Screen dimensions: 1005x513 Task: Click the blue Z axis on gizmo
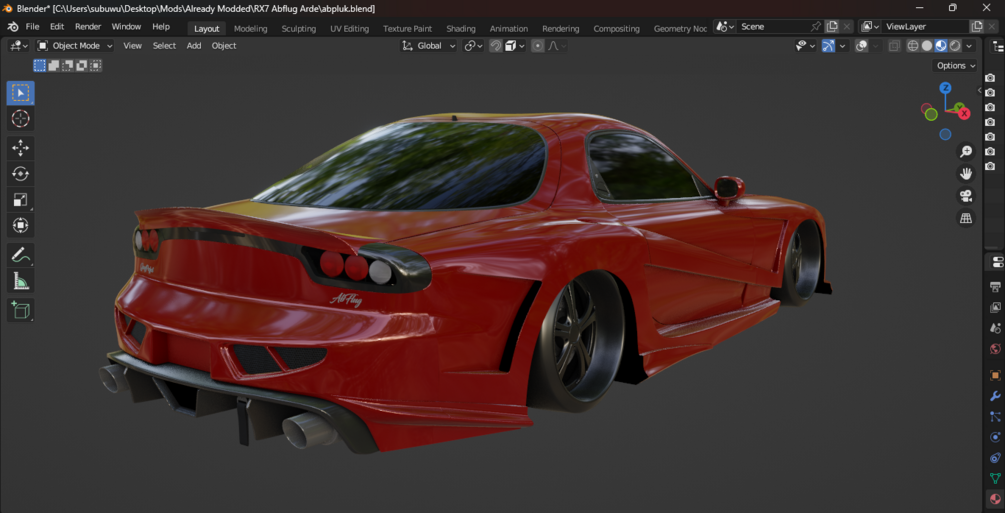(x=945, y=88)
